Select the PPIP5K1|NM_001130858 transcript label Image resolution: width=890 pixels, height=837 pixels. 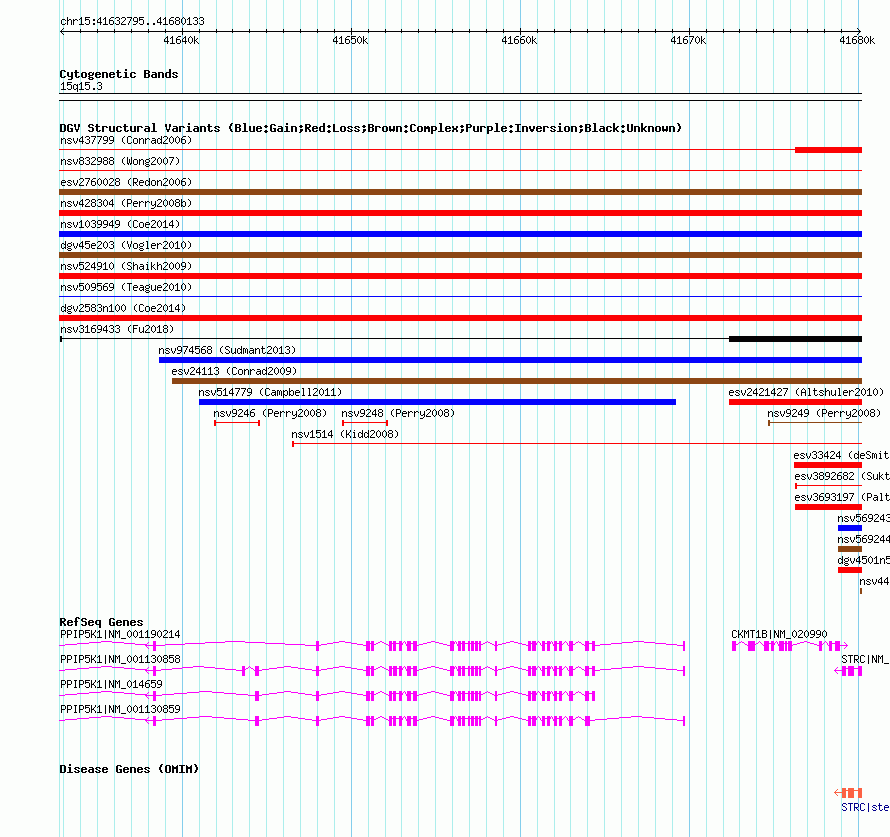pyautogui.click(x=120, y=659)
